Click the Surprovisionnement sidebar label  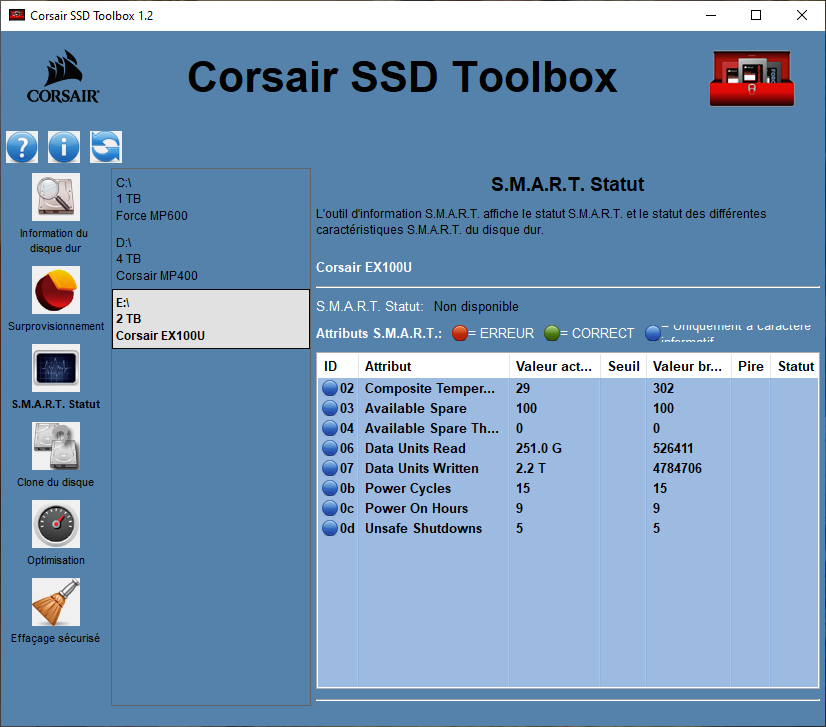(x=56, y=326)
